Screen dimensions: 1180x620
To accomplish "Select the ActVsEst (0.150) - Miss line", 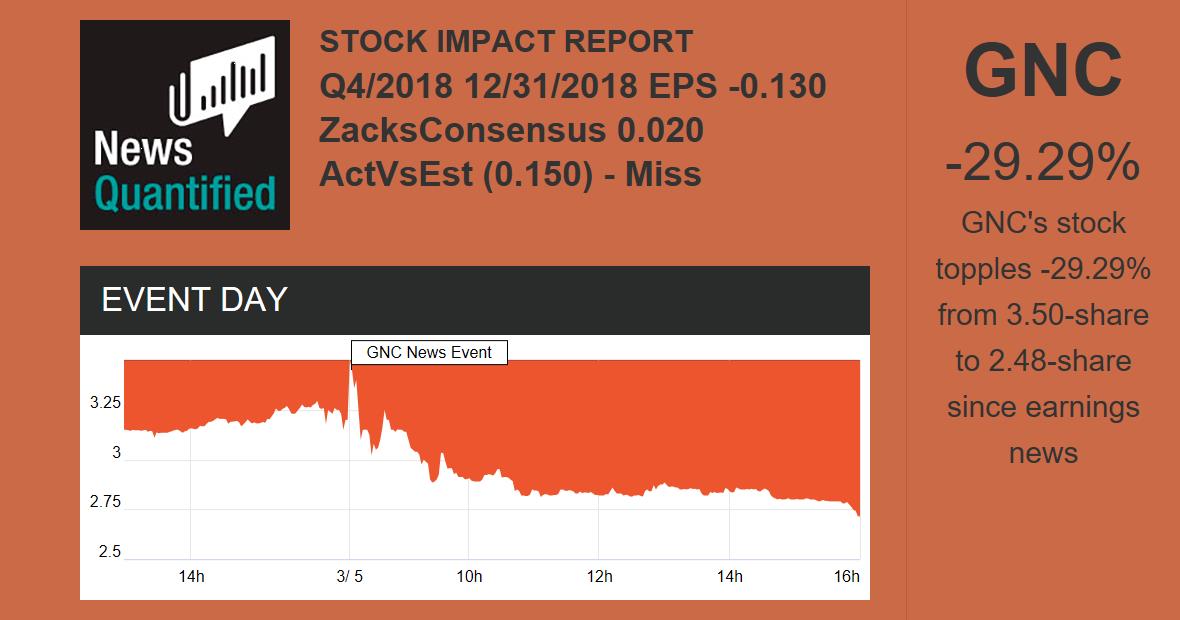I will point(510,174).
